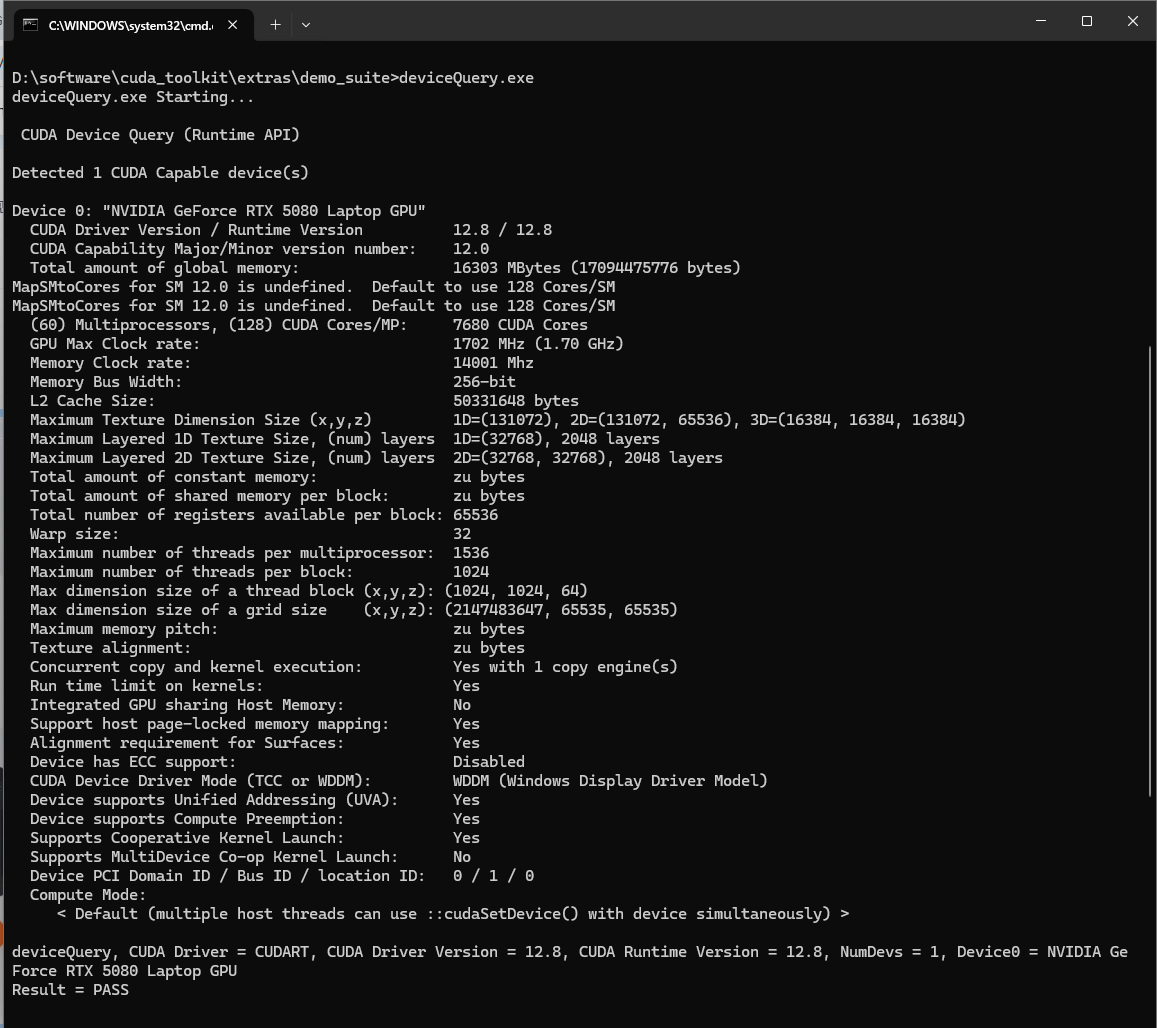Click 'Device supports Unified Addressing (UVA):' label
This screenshot has width=1157, height=1028.
click(x=214, y=801)
